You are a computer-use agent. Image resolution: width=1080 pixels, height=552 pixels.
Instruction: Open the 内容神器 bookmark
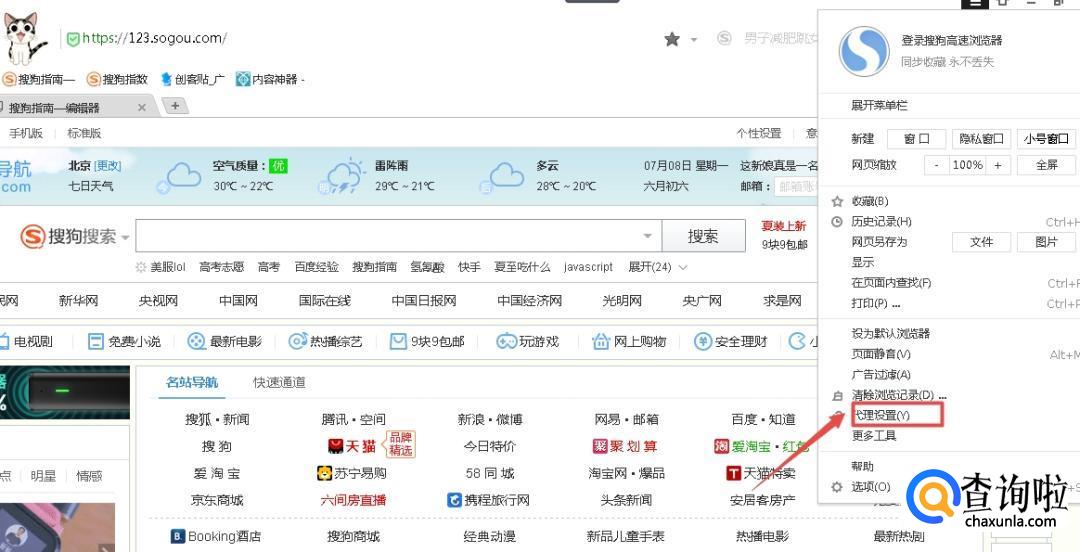coord(269,79)
